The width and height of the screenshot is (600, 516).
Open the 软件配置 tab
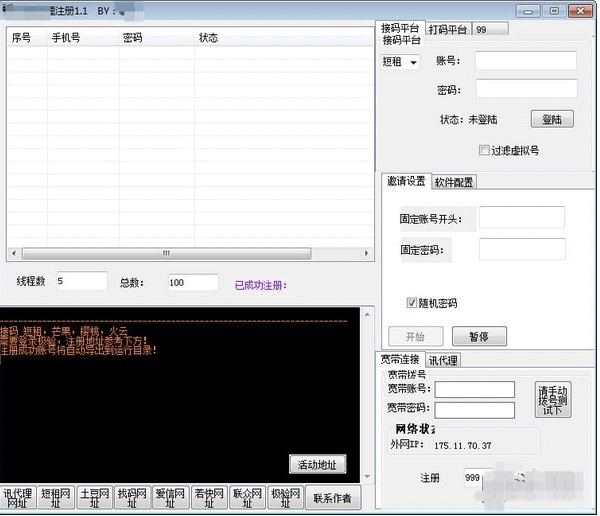tap(454, 182)
